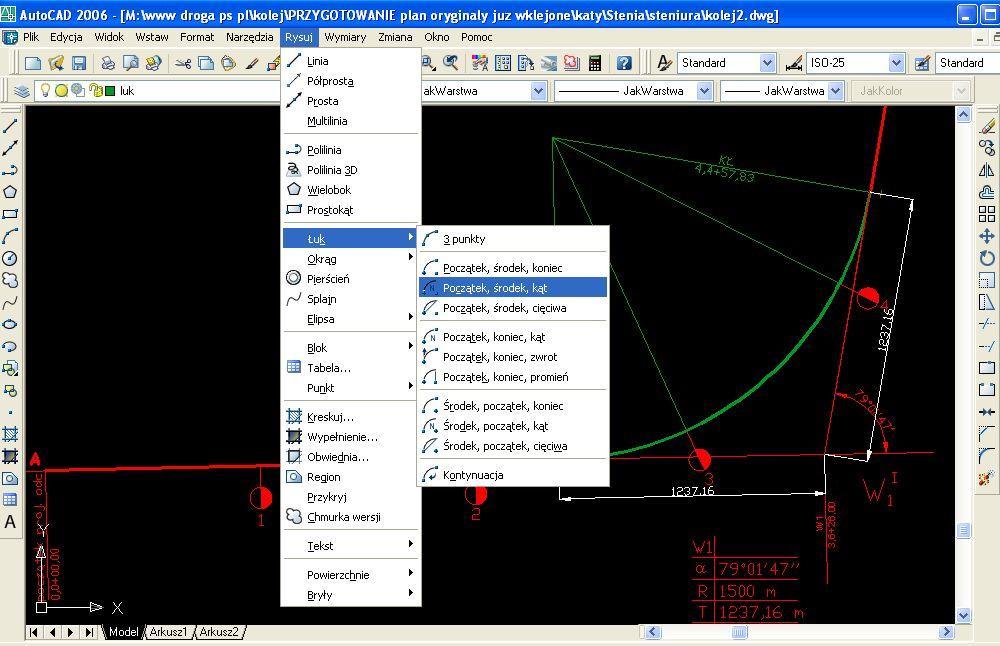Select the Revision Cloud tool in left toolbar

[10, 280]
